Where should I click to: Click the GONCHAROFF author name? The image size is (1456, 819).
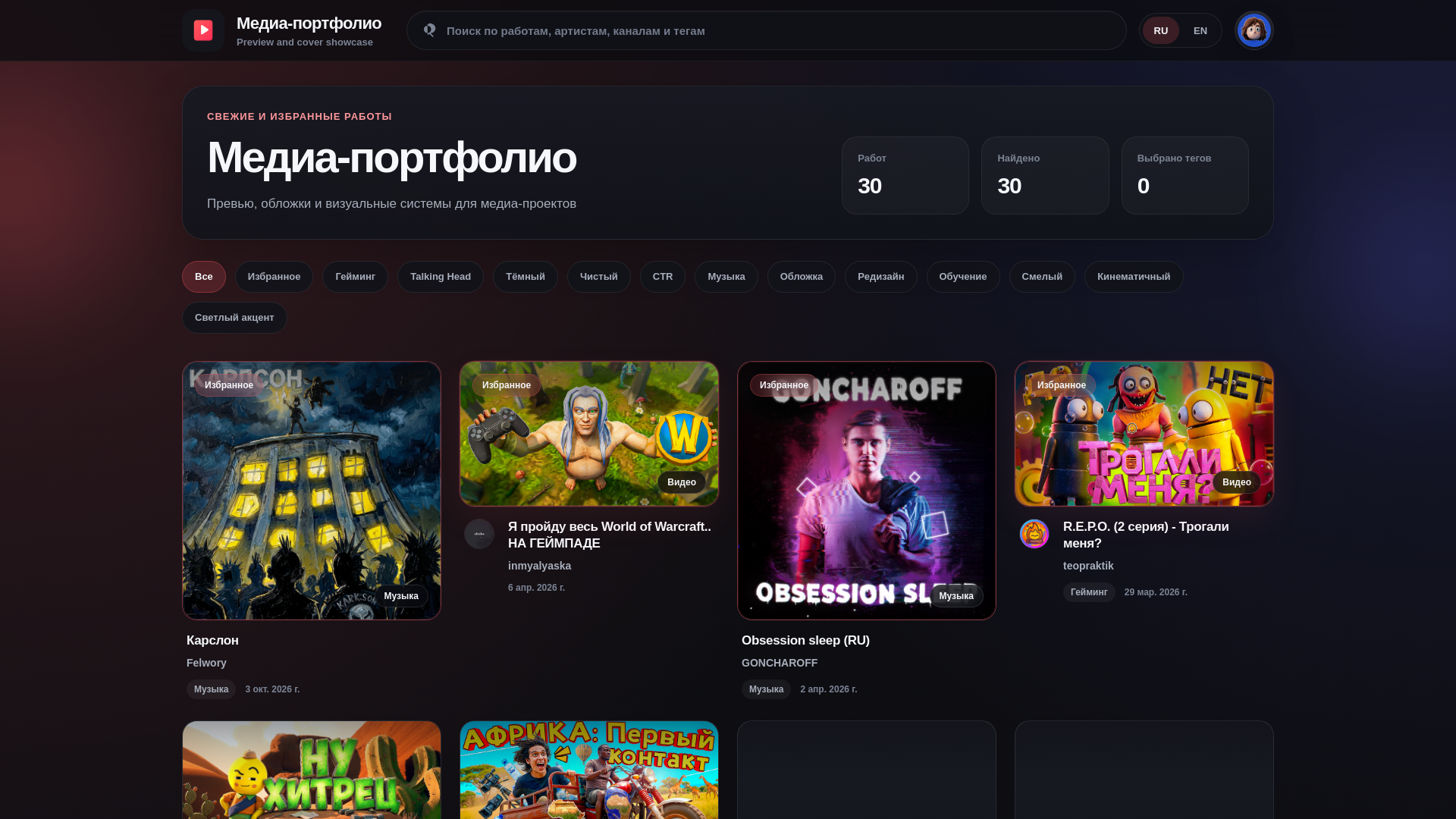780,663
